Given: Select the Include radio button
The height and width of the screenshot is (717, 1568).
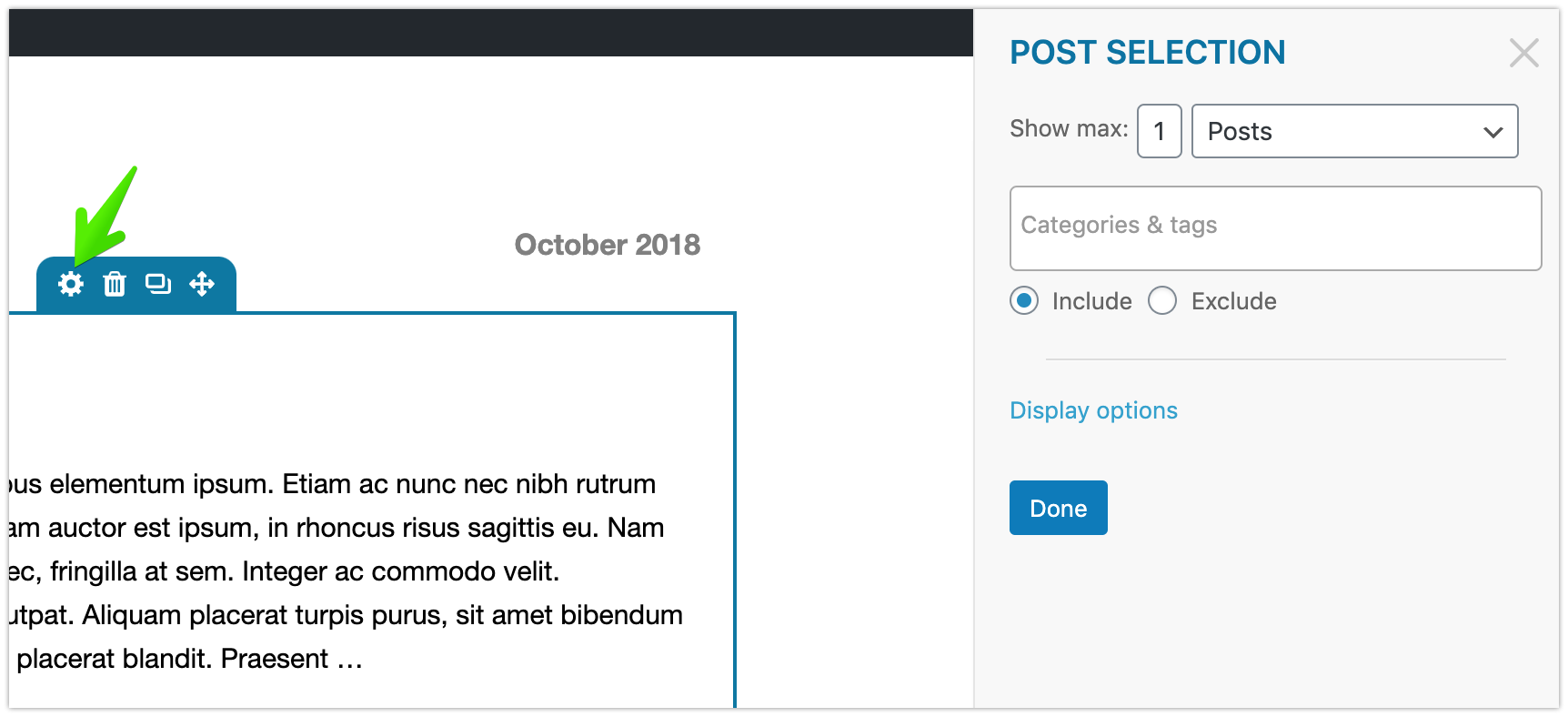Looking at the screenshot, I should (x=1024, y=300).
